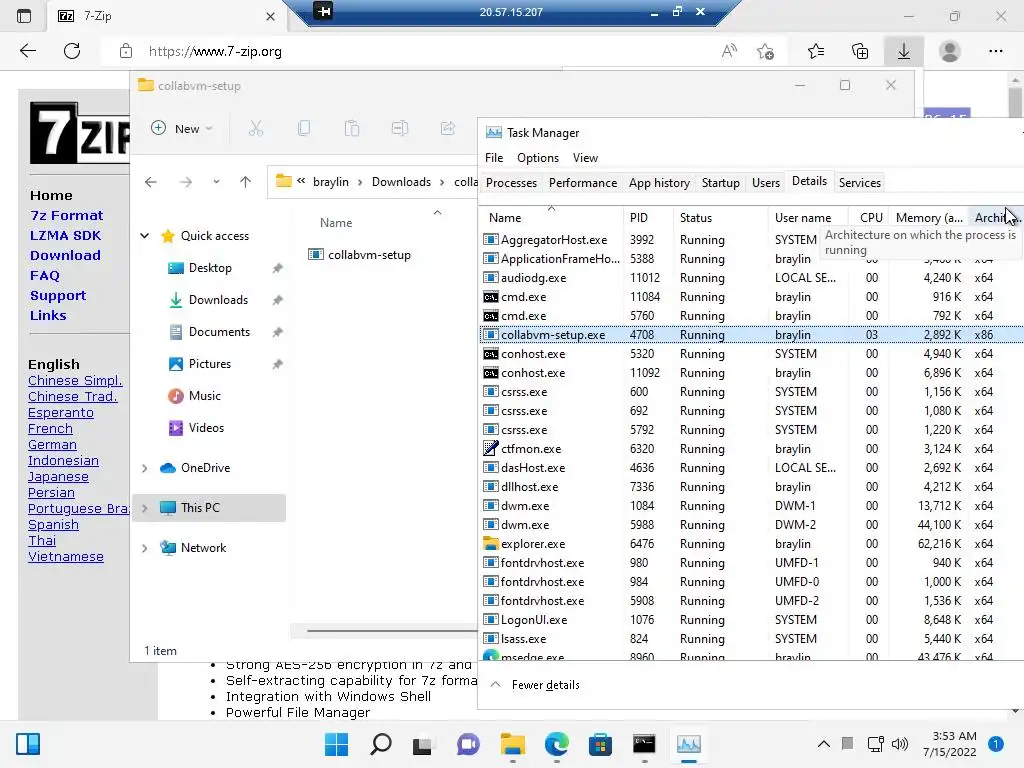Switch to the Startup tab
1024x768 pixels.
[720, 183]
